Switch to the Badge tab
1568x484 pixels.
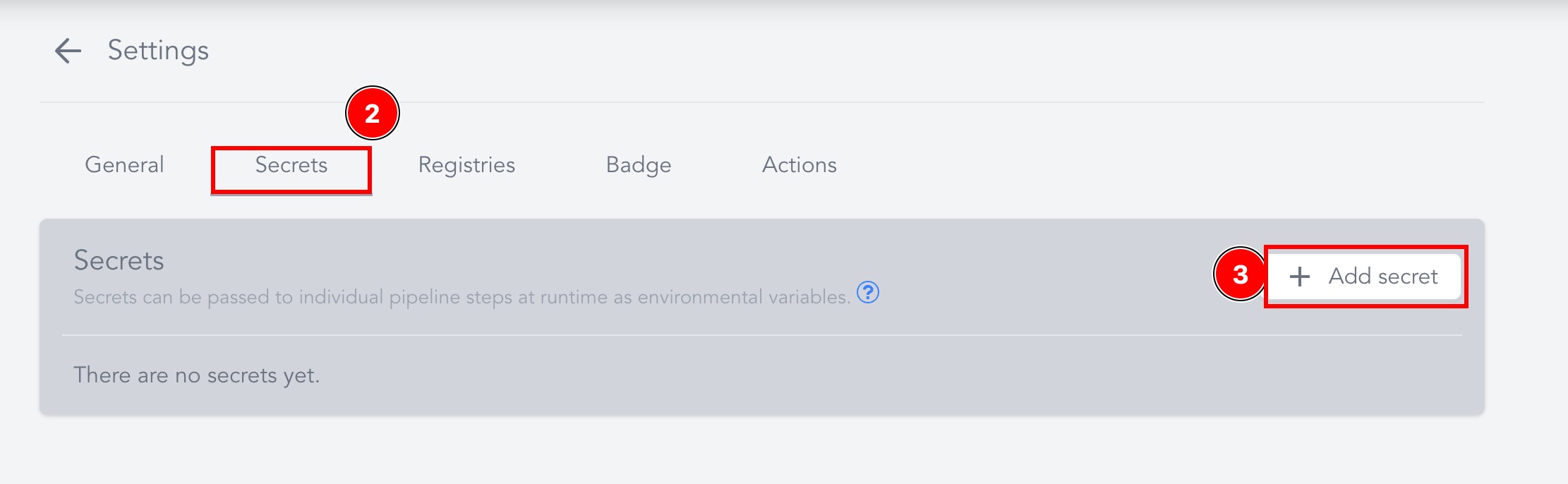click(x=639, y=165)
